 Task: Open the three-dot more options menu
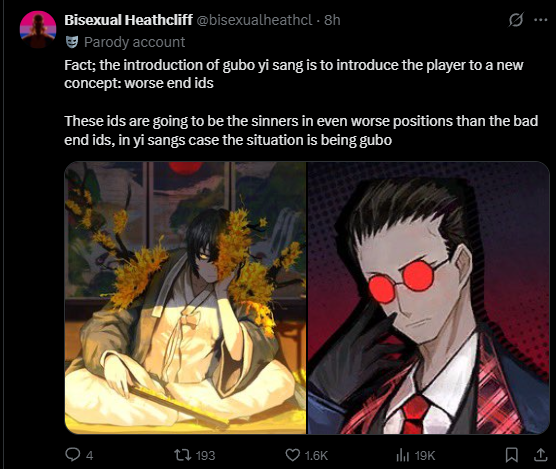[x=540, y=20]
